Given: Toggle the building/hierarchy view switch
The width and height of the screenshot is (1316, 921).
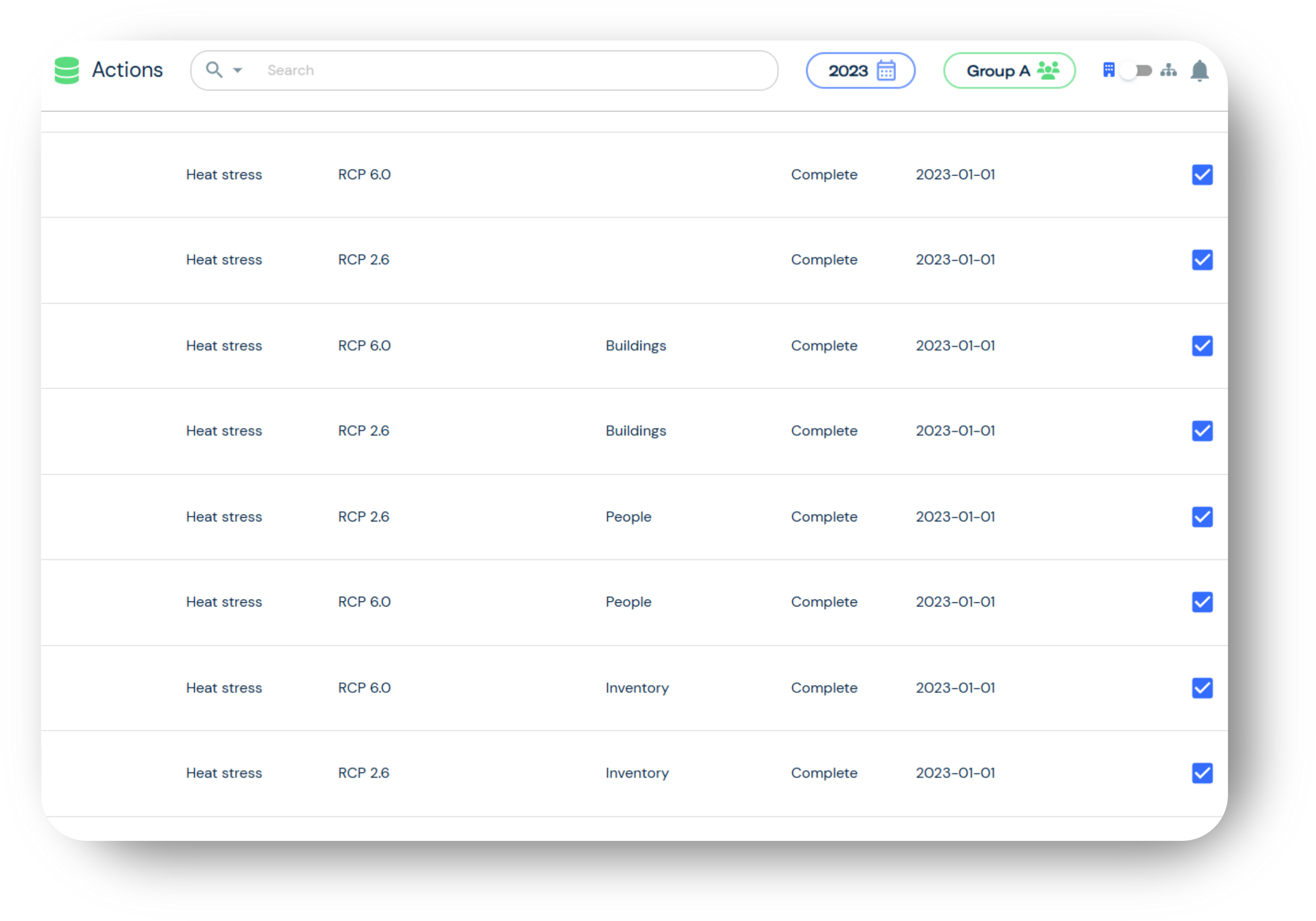Looking at the screenshot, I should pyautogui.click(x=1136, y=70).
